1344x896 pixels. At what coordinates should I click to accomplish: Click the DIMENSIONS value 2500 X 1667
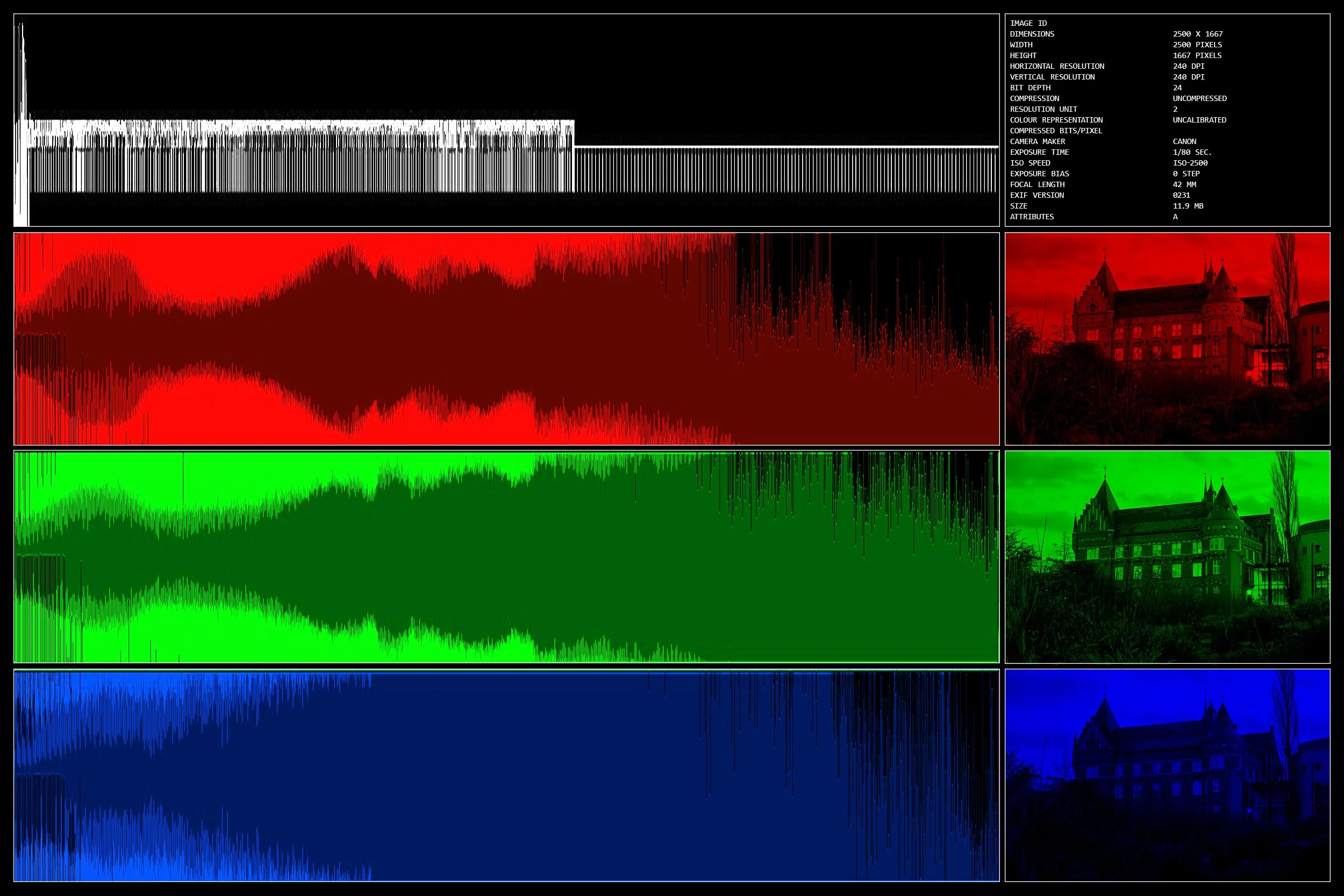tap(1198, 34)
